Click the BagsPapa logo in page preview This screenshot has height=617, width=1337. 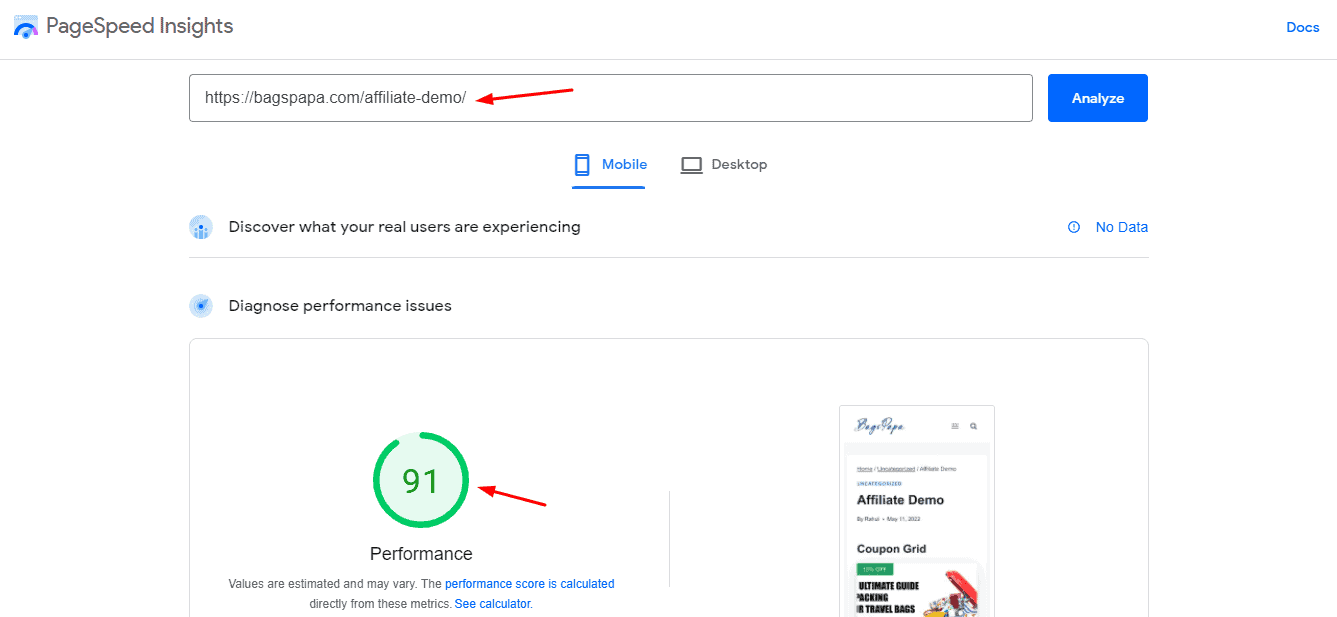(880, 426)
